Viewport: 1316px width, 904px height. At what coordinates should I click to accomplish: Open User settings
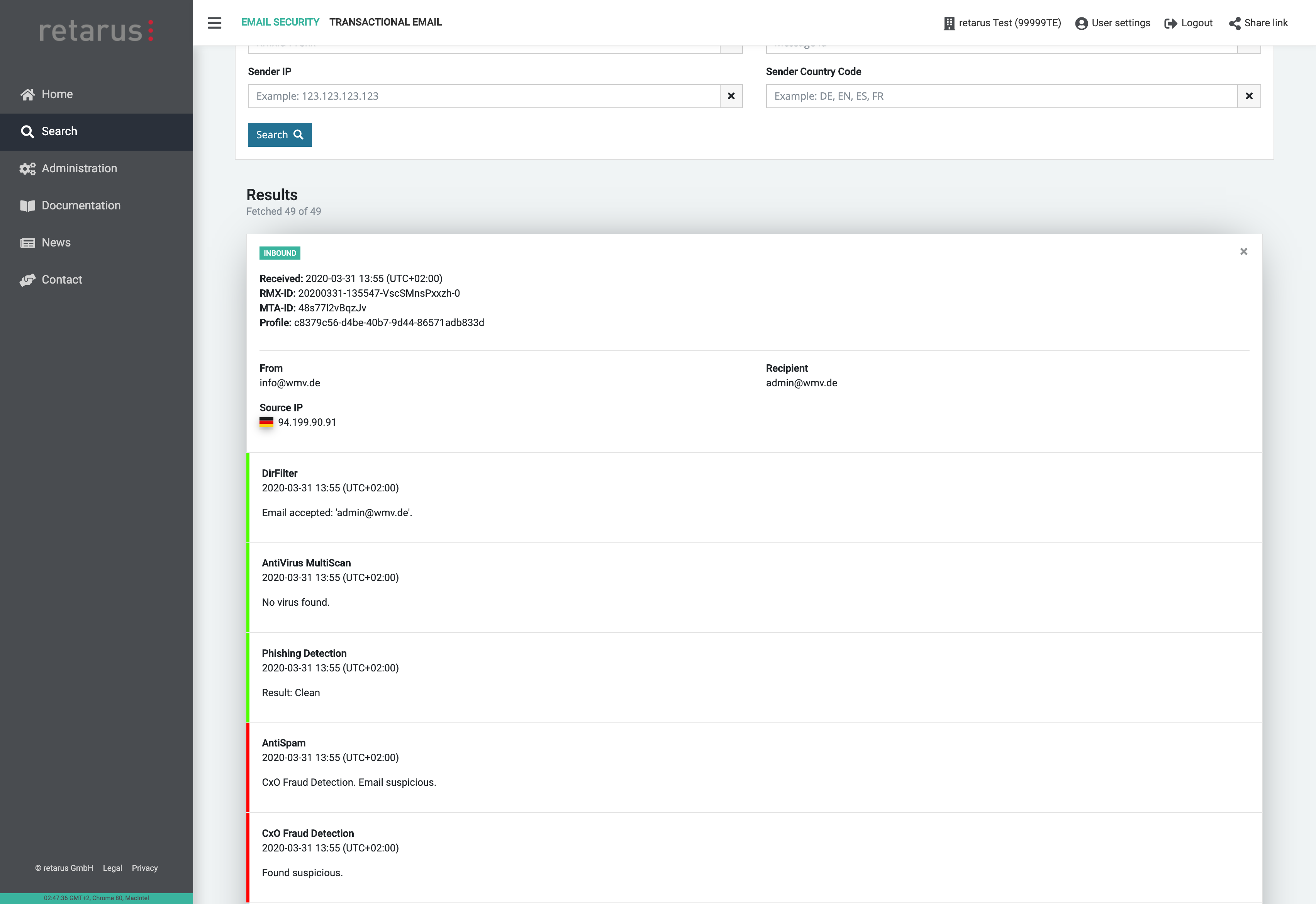coord(1113,23)
